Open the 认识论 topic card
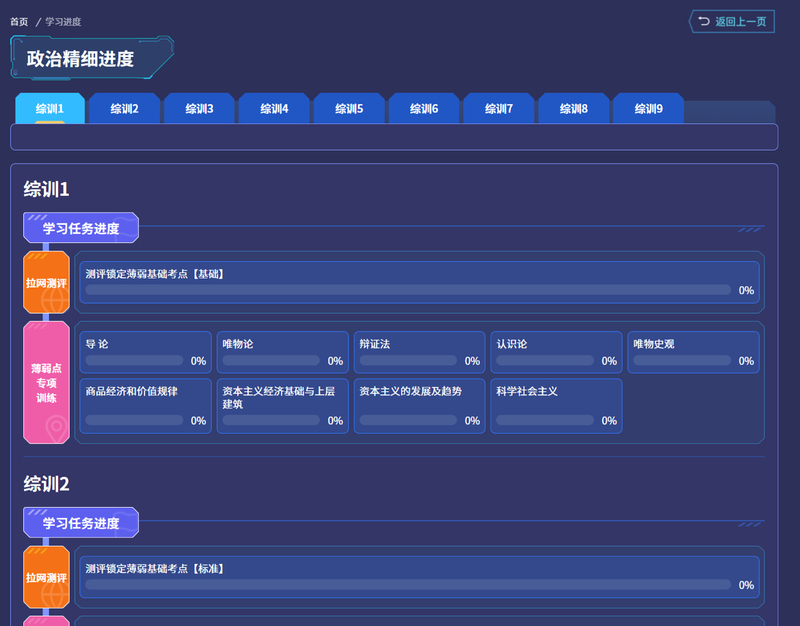Viewport: 800px width, 626px height. pos(556,352)
